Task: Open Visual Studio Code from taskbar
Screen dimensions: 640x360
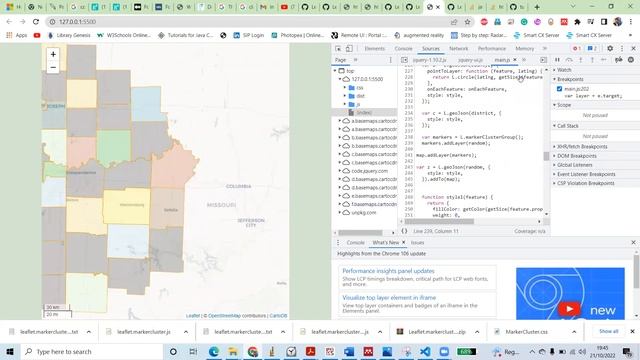Action: tap(425, 351)
